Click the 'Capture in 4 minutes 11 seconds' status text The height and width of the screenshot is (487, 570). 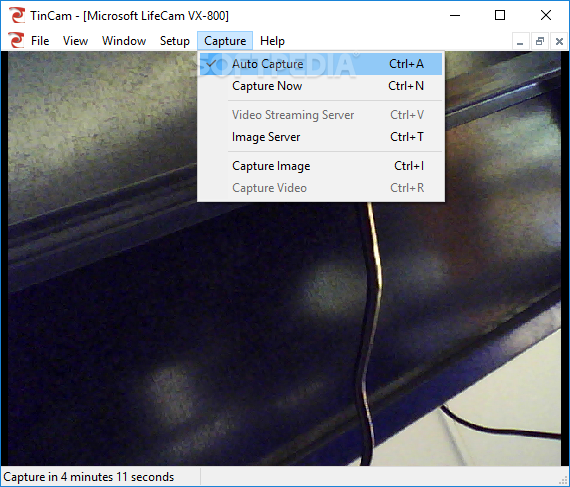89,477
